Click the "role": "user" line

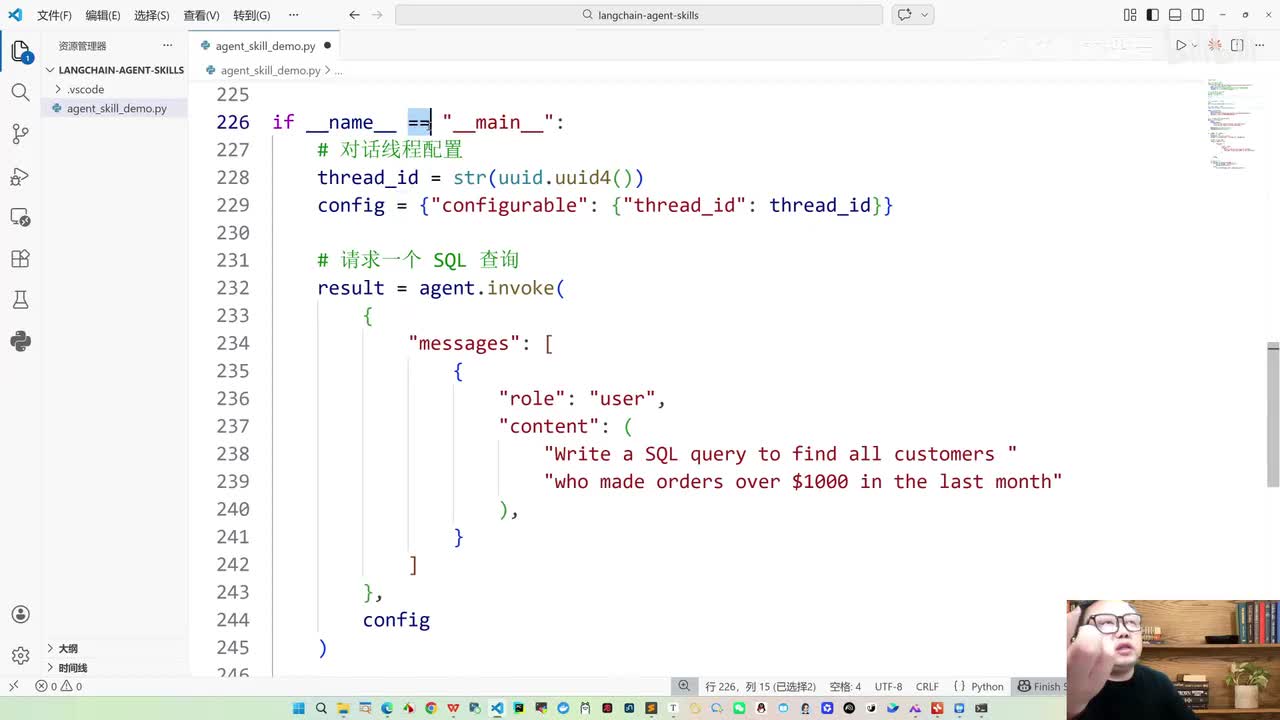(x=582, y=398)
